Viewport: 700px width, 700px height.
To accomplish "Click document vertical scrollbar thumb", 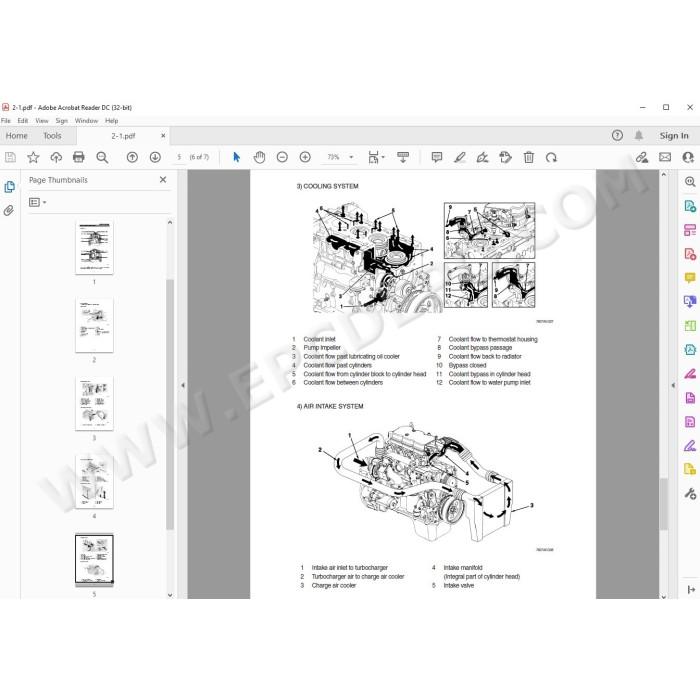I will click(663, 504).
